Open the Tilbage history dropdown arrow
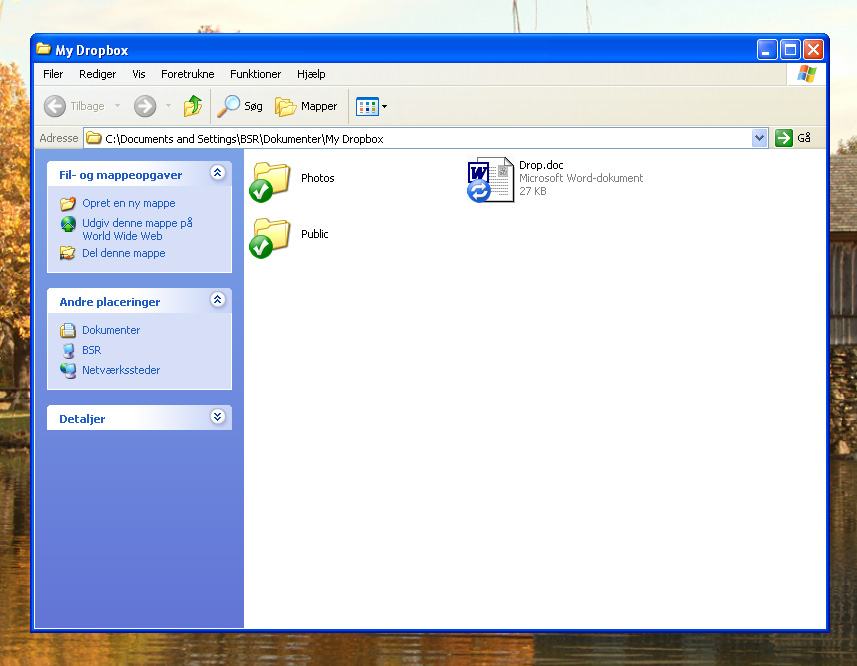Viewport: 857px width, 666px height. [117, 106]
